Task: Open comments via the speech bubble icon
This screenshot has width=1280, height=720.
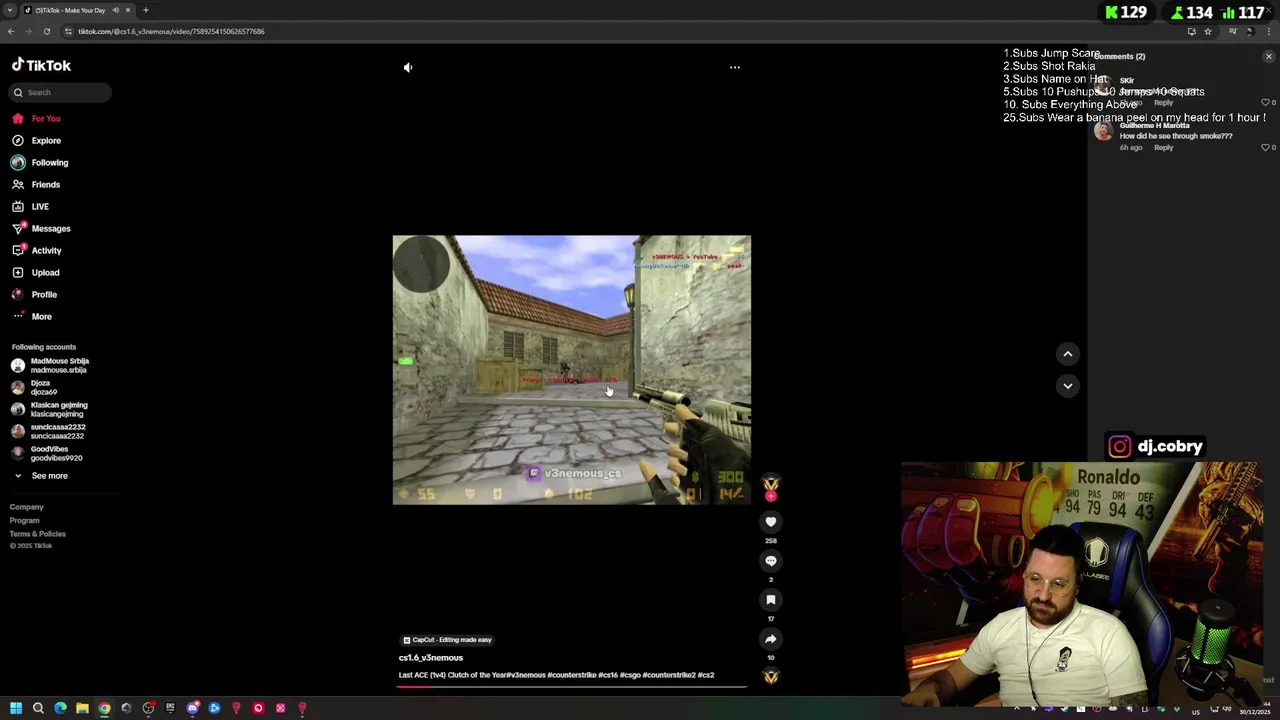Action: point(771,561)
